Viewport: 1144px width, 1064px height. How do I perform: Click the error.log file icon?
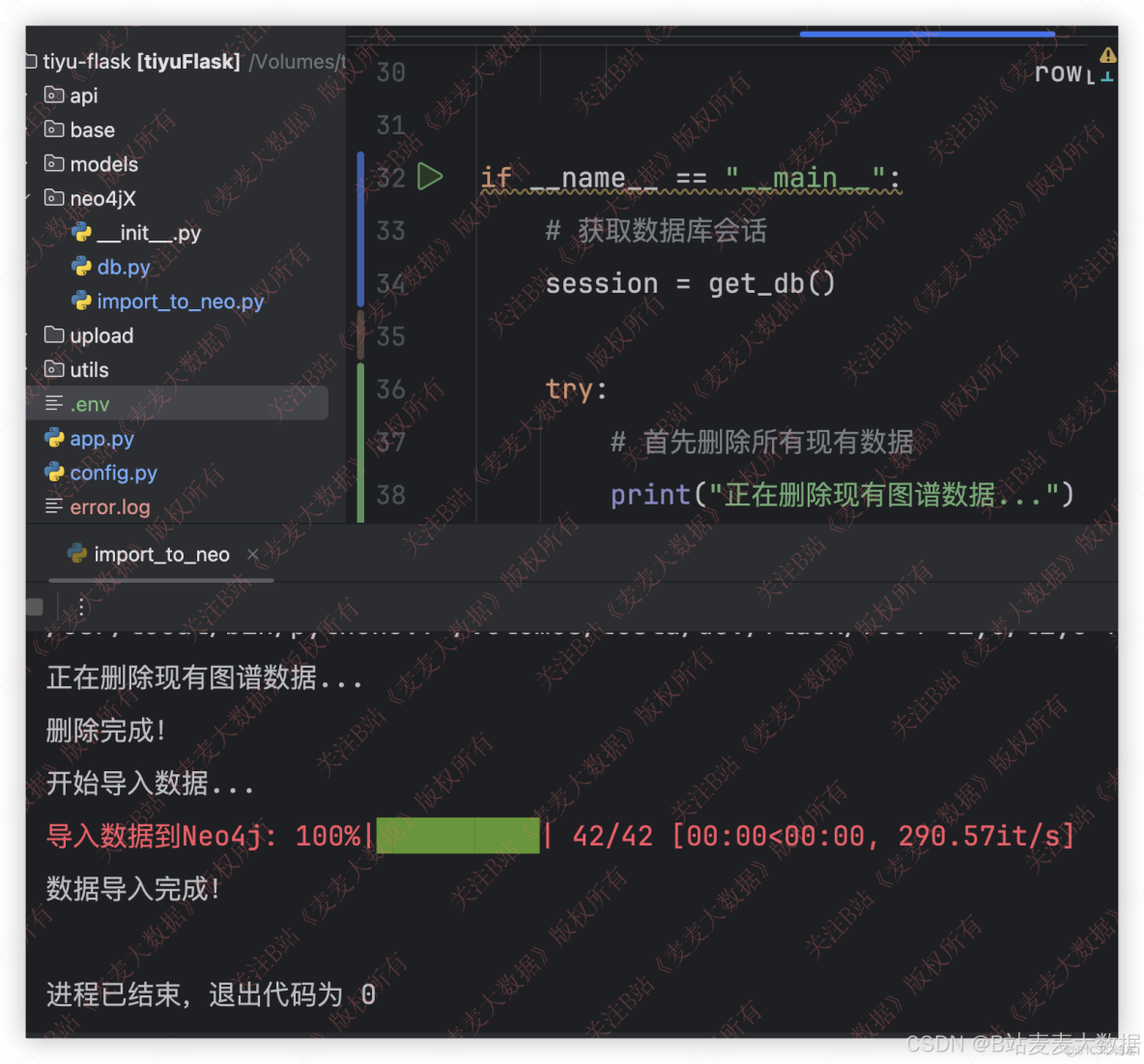[x=54, y=506]
